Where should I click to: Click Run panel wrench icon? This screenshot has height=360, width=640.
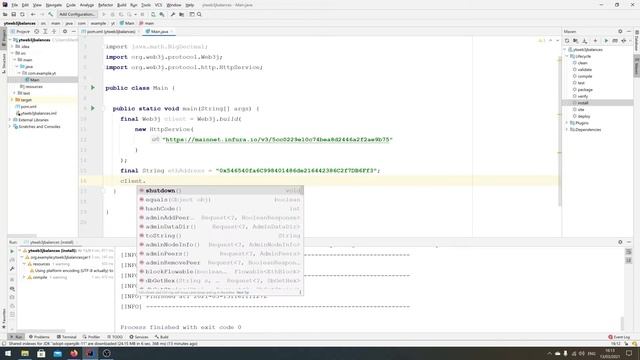pyautogui.click(x=12, y=269)
